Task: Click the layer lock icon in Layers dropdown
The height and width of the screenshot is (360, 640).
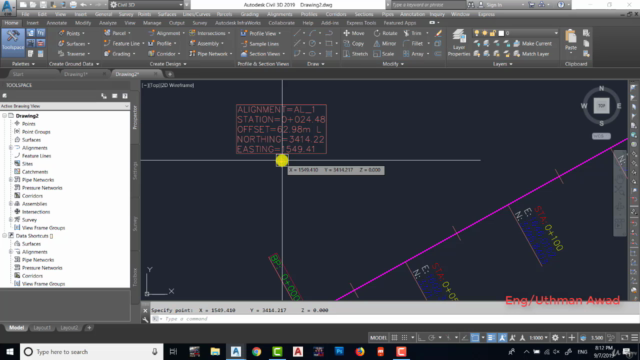Action: coord(492,33)
